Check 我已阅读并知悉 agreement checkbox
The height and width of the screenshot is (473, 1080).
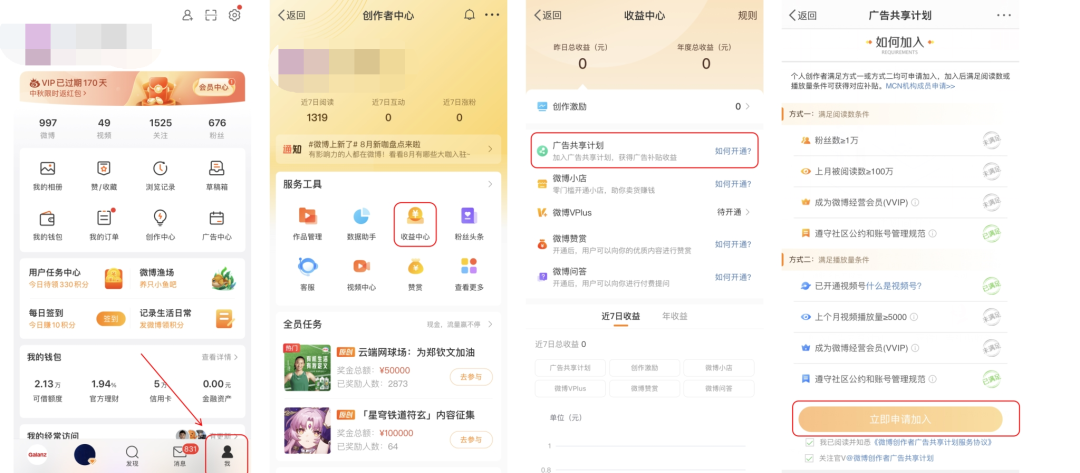810,442
